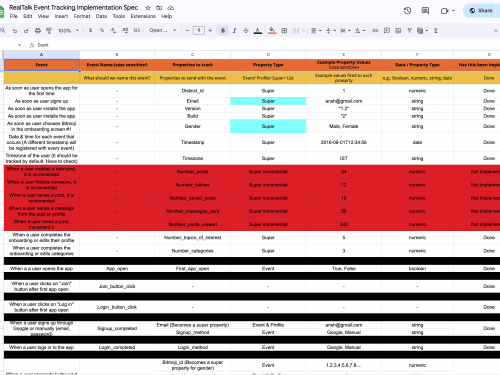Click the Share button
500x375 pixels.
pos(481,11)
